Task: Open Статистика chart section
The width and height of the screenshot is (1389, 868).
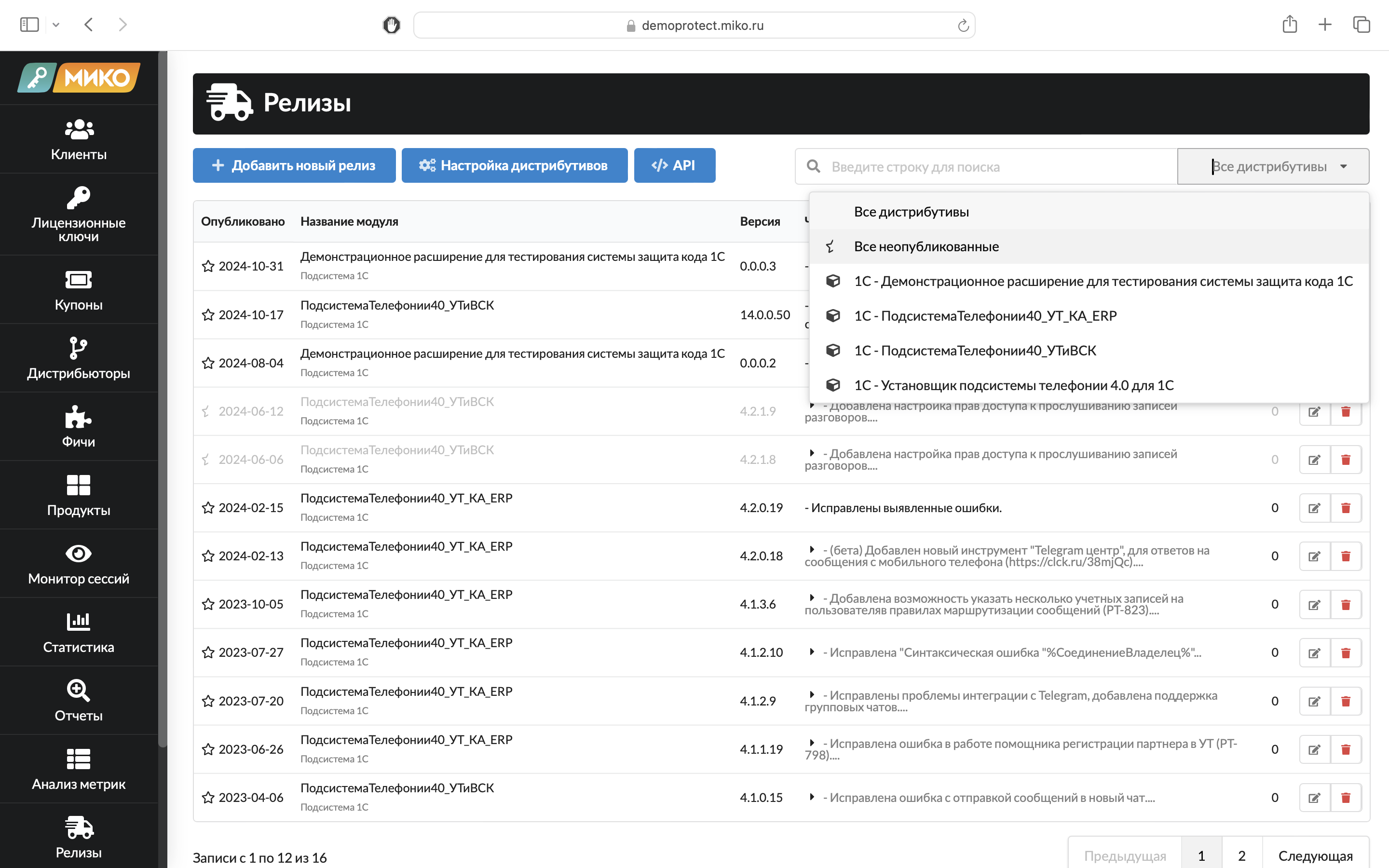Action: (79, 632)
